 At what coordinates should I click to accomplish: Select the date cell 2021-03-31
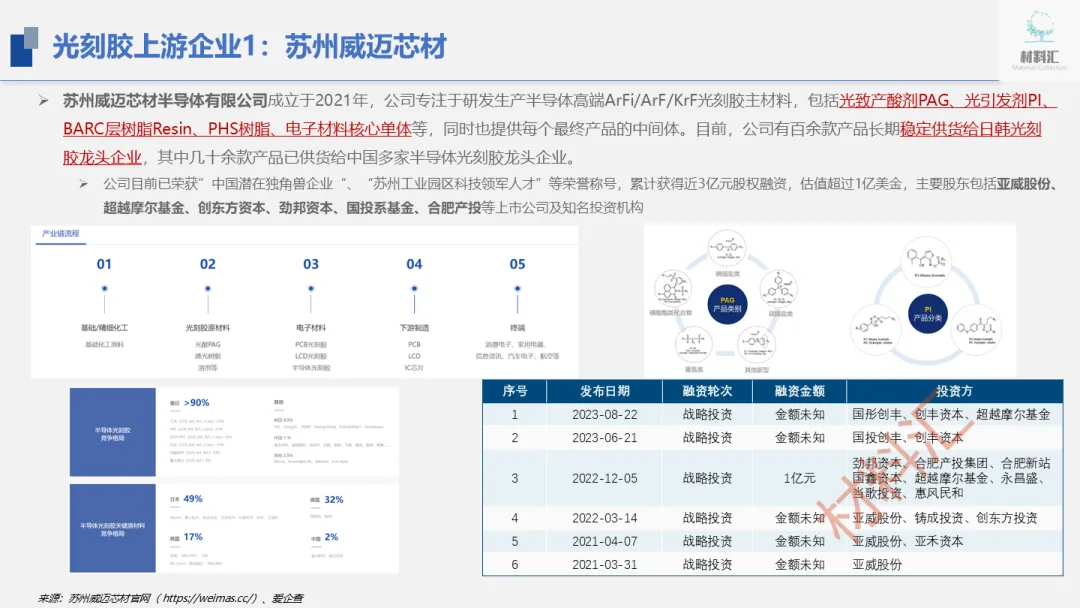(605, 564)
